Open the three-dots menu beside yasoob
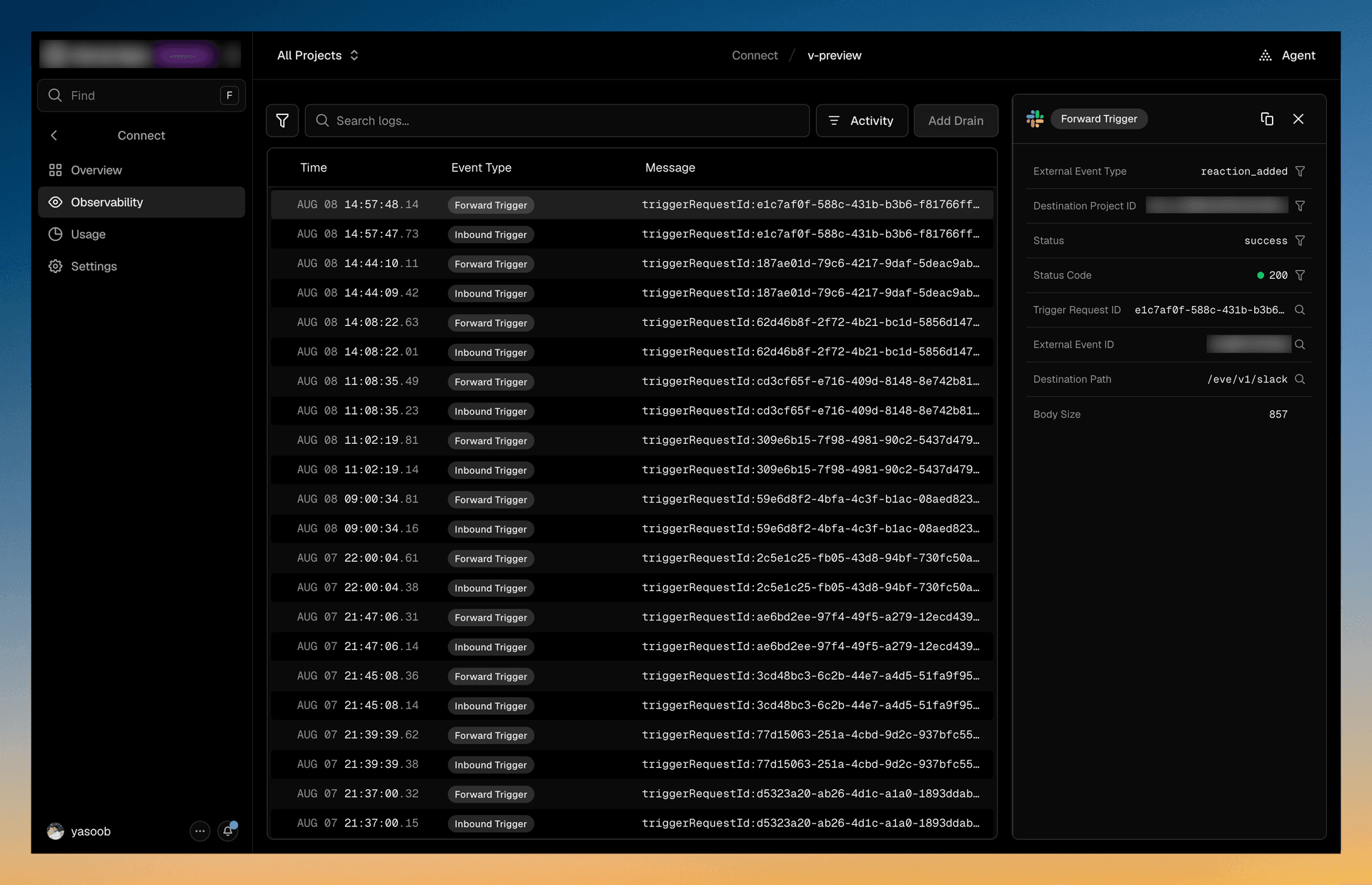Viewport: 1372px width, 885px height. click(x=200, y=831)
